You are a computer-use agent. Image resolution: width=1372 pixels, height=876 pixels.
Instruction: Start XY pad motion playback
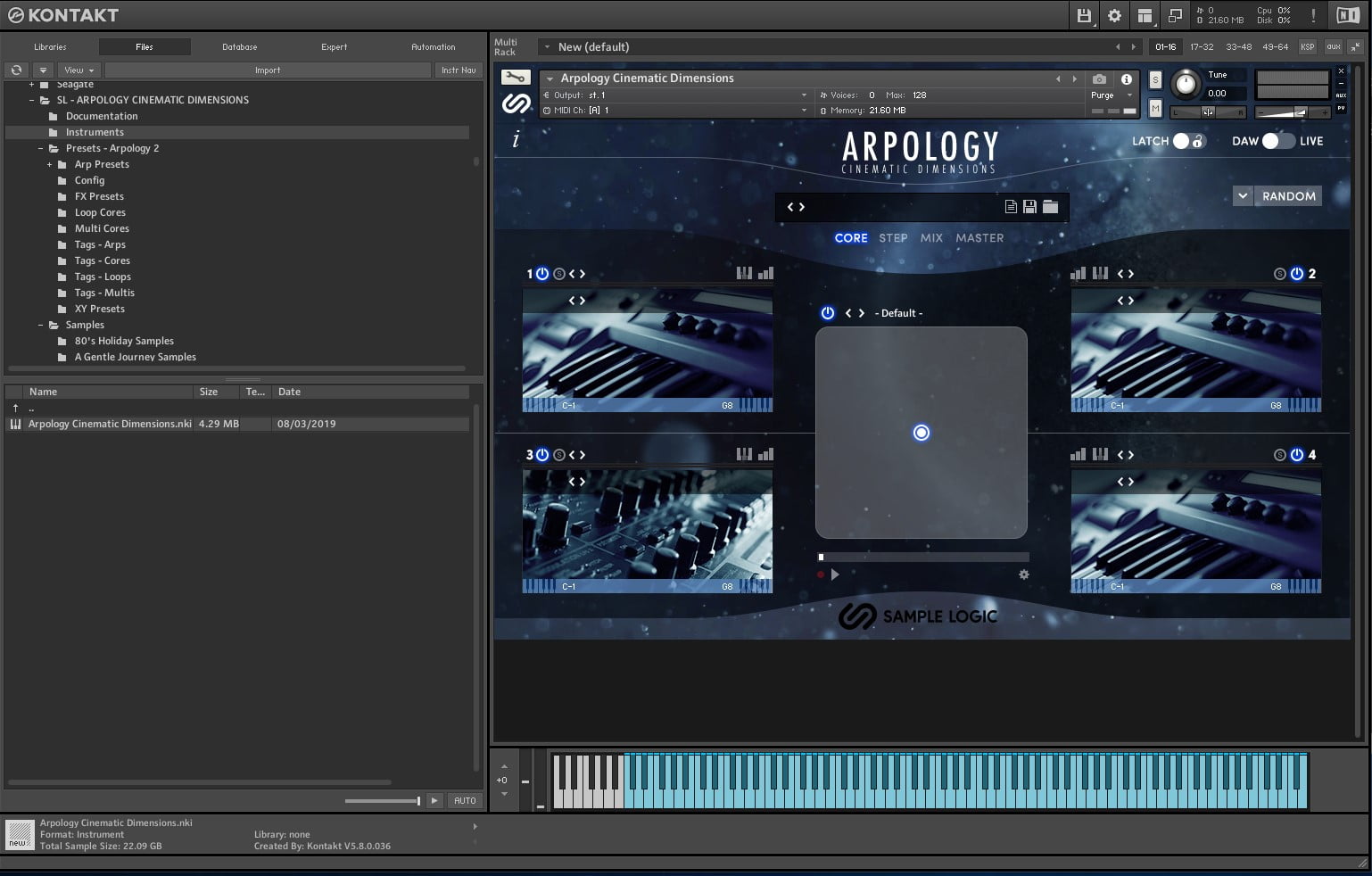[x=835, y=574]
